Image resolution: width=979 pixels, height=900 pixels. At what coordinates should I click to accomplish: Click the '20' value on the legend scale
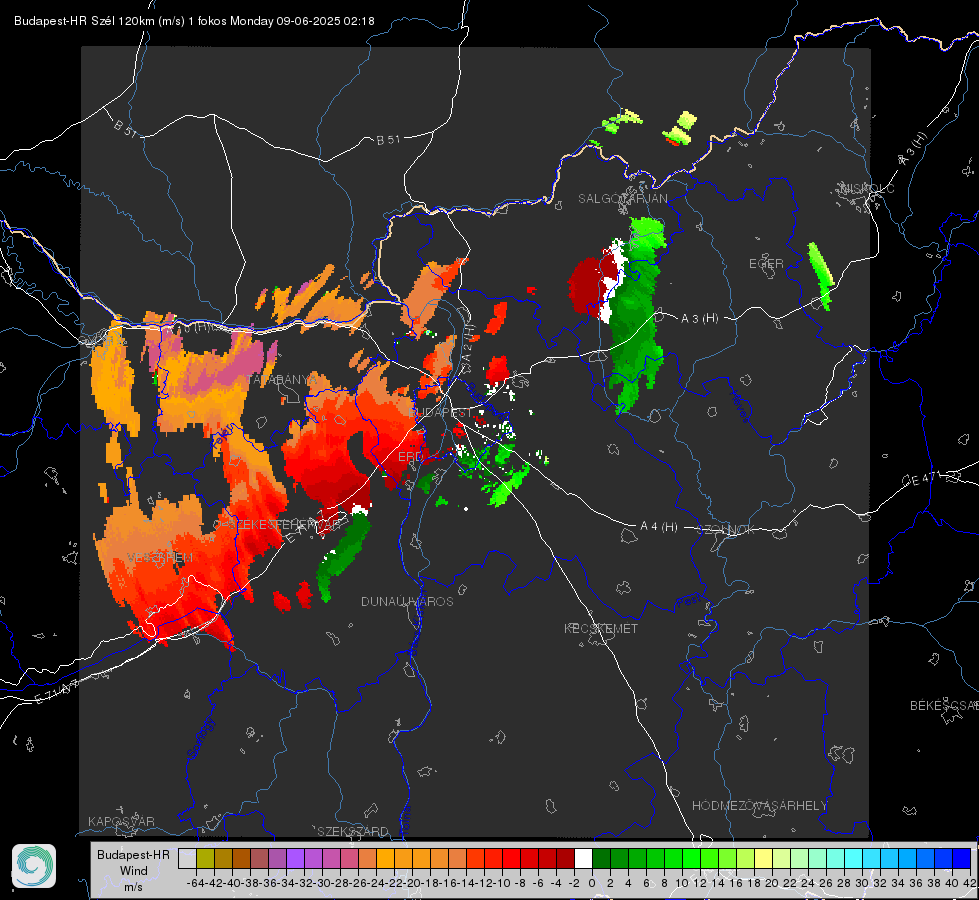point(772,883)
